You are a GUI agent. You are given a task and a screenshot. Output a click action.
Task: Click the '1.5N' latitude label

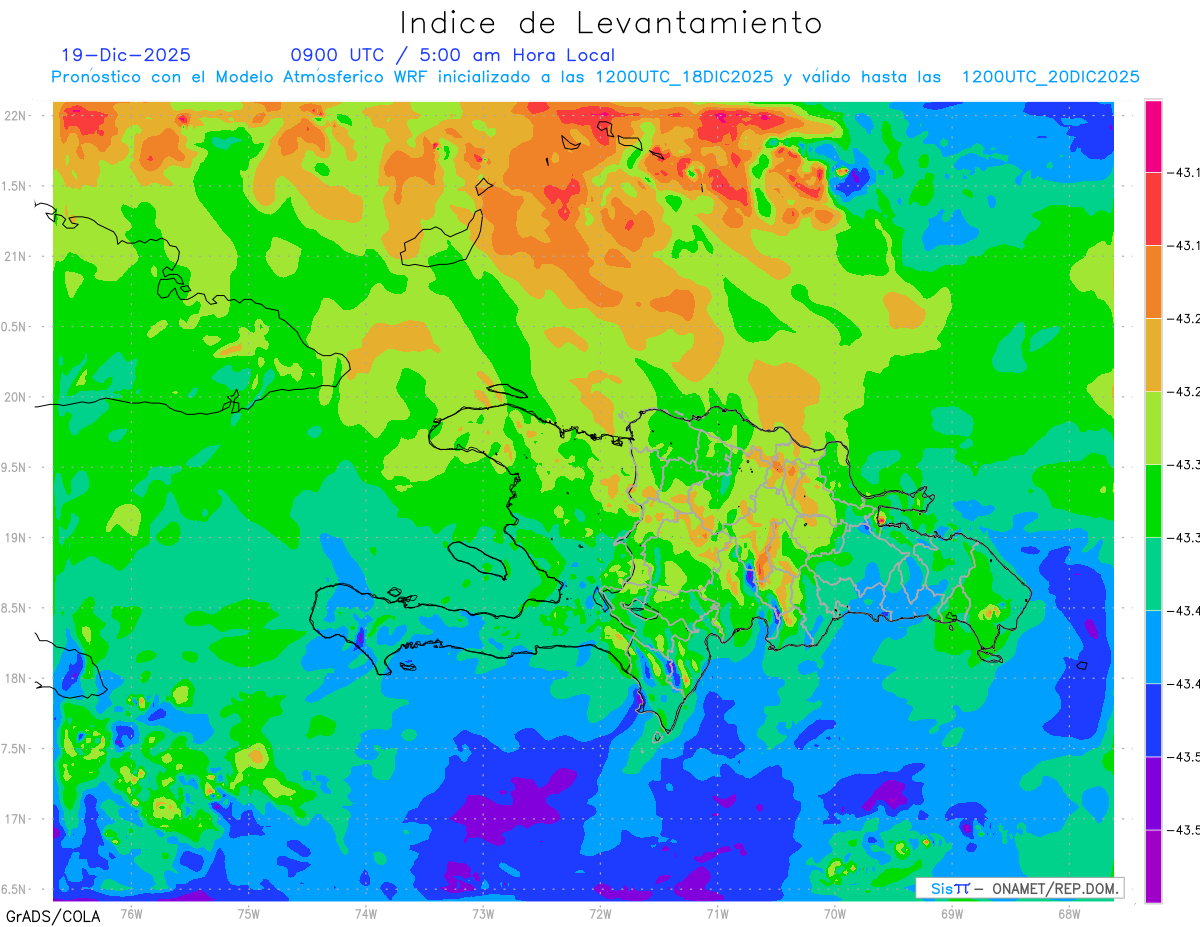[16, 186]
